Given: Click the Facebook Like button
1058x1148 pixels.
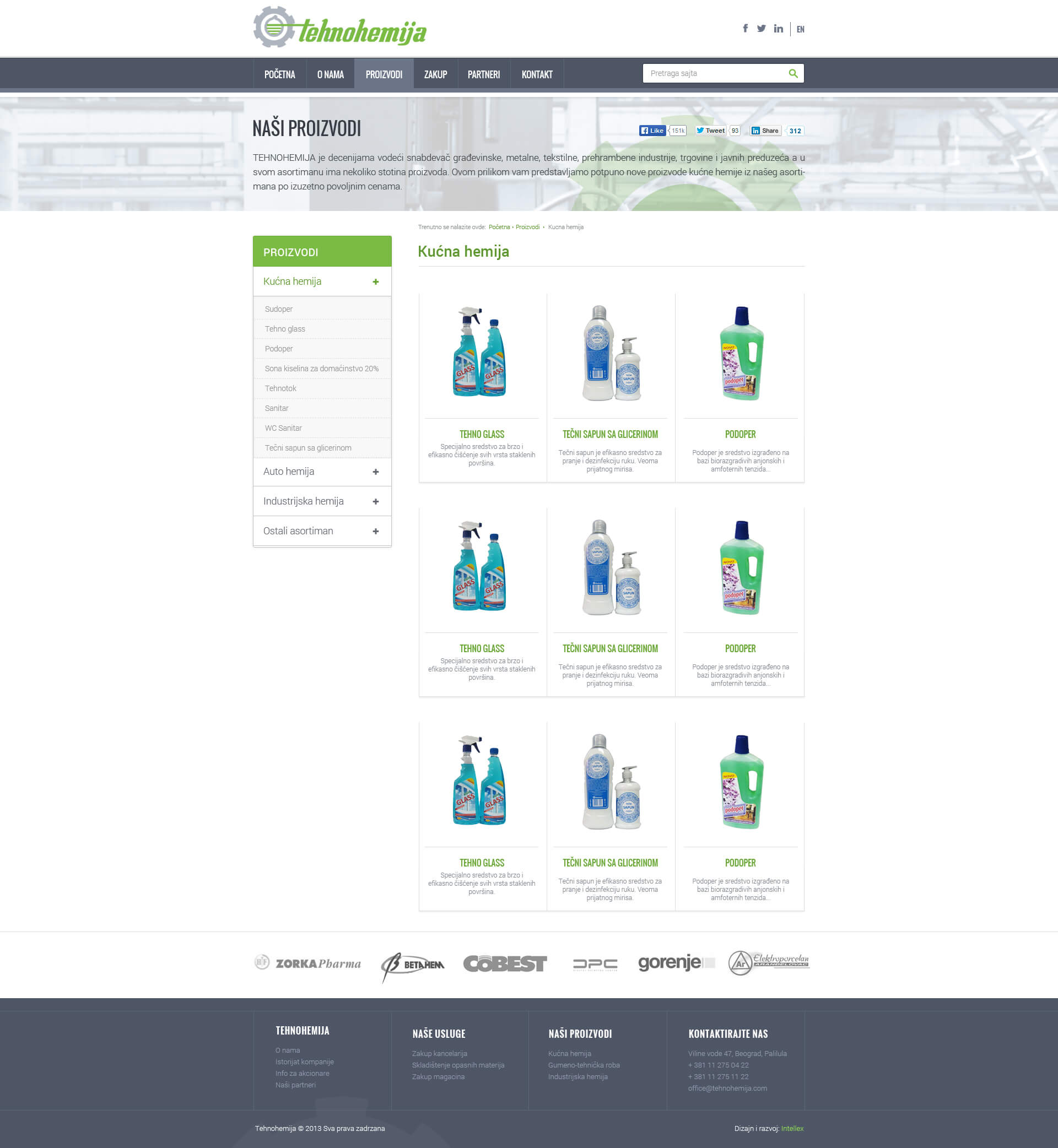Looking at the screenshot, I should tap(652, 131).
